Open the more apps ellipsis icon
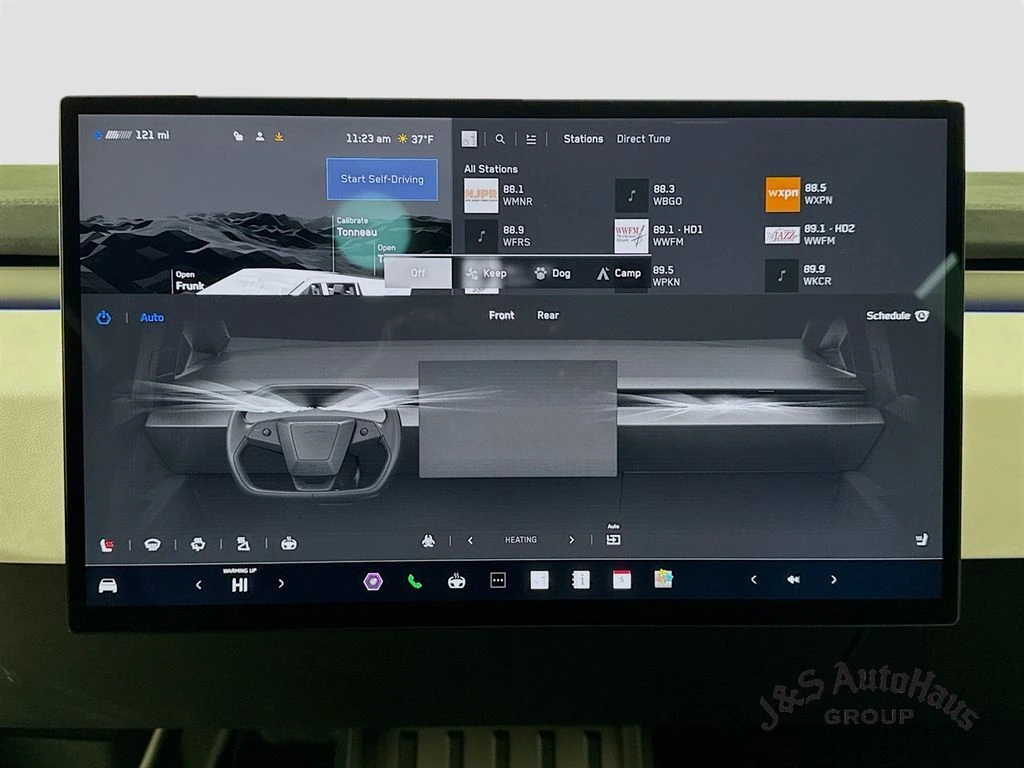 click(x=498, y=580)
